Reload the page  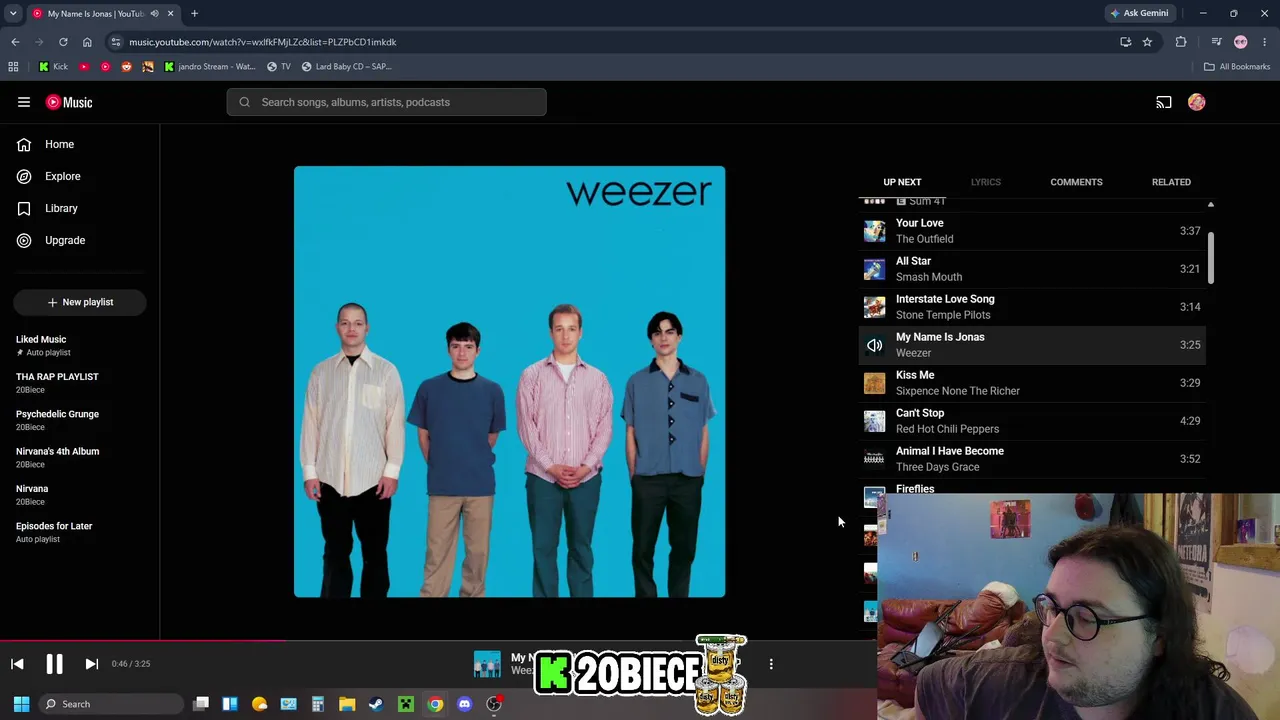pyautogui.click(x=63, y=42)
